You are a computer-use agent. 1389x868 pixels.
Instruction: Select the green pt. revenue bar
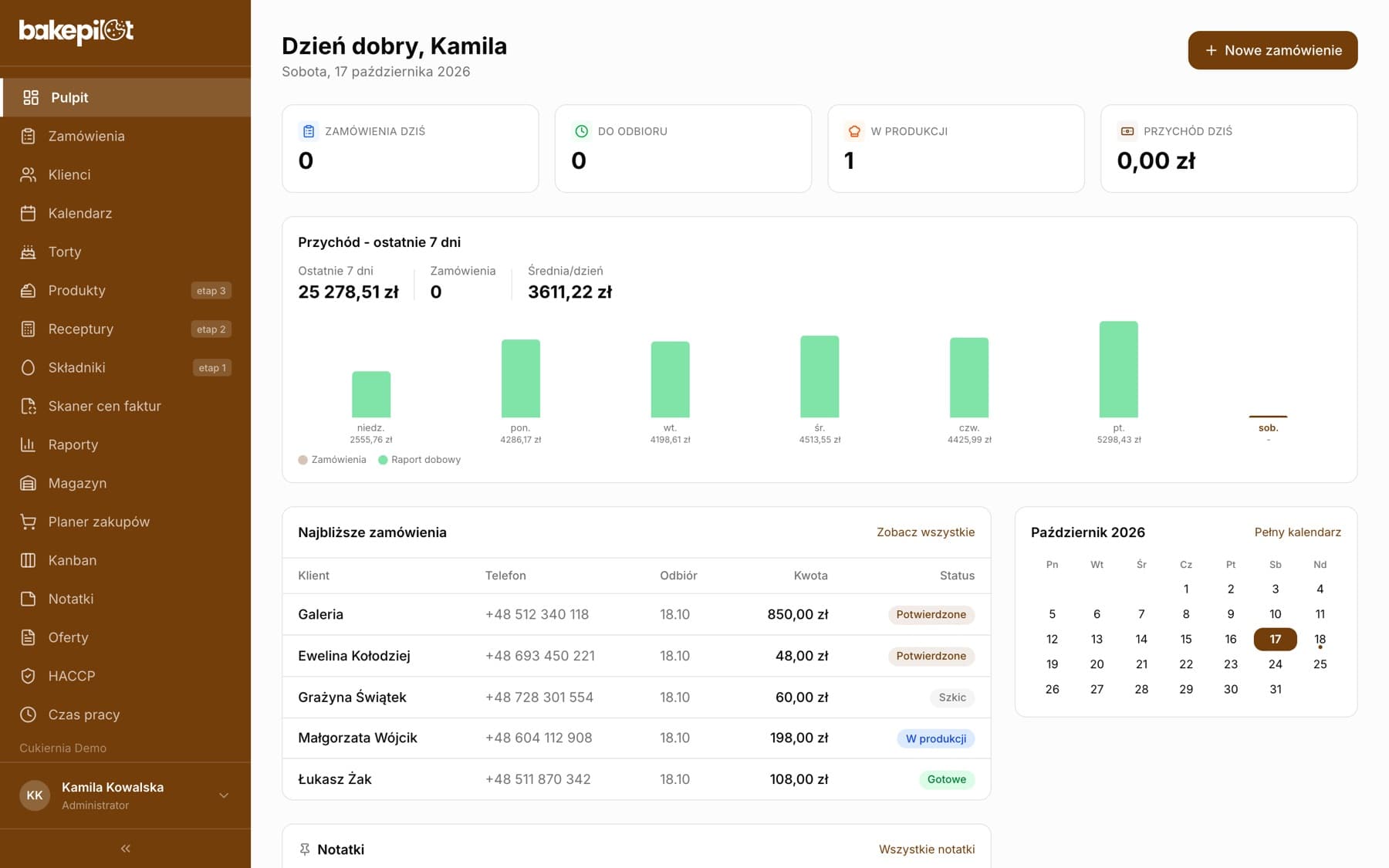coord(1118,370)
